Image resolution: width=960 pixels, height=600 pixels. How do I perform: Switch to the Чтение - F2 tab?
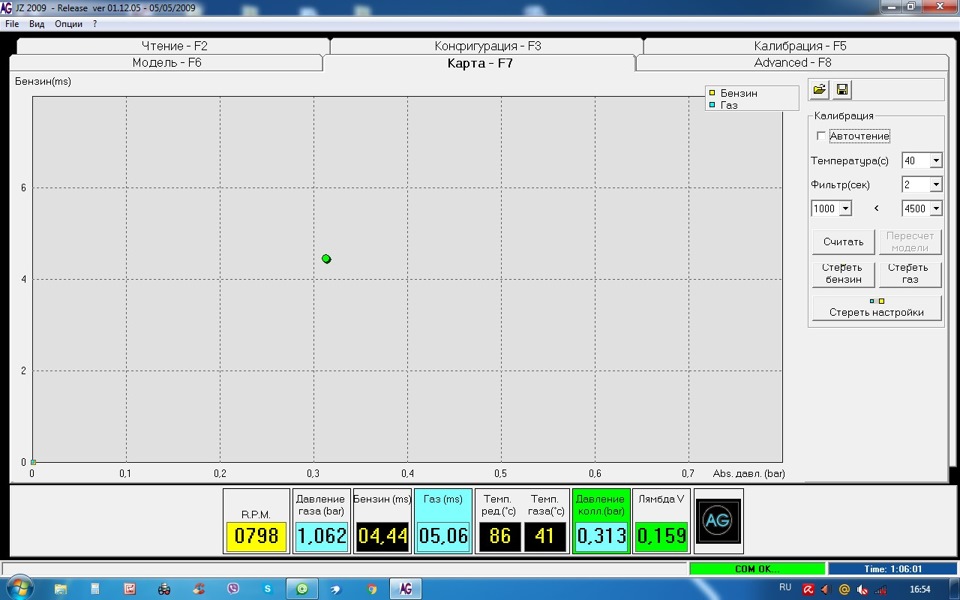pos(174,46)
